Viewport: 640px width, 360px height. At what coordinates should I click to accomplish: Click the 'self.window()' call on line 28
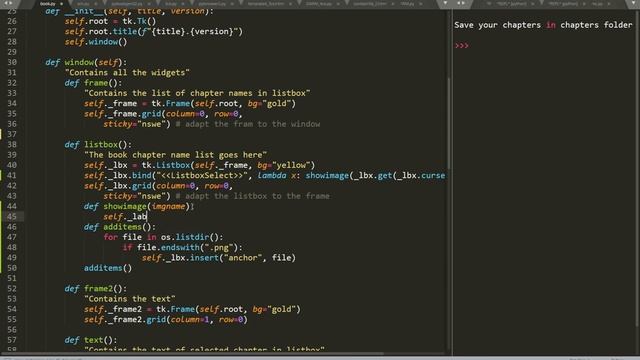(96, 42)
